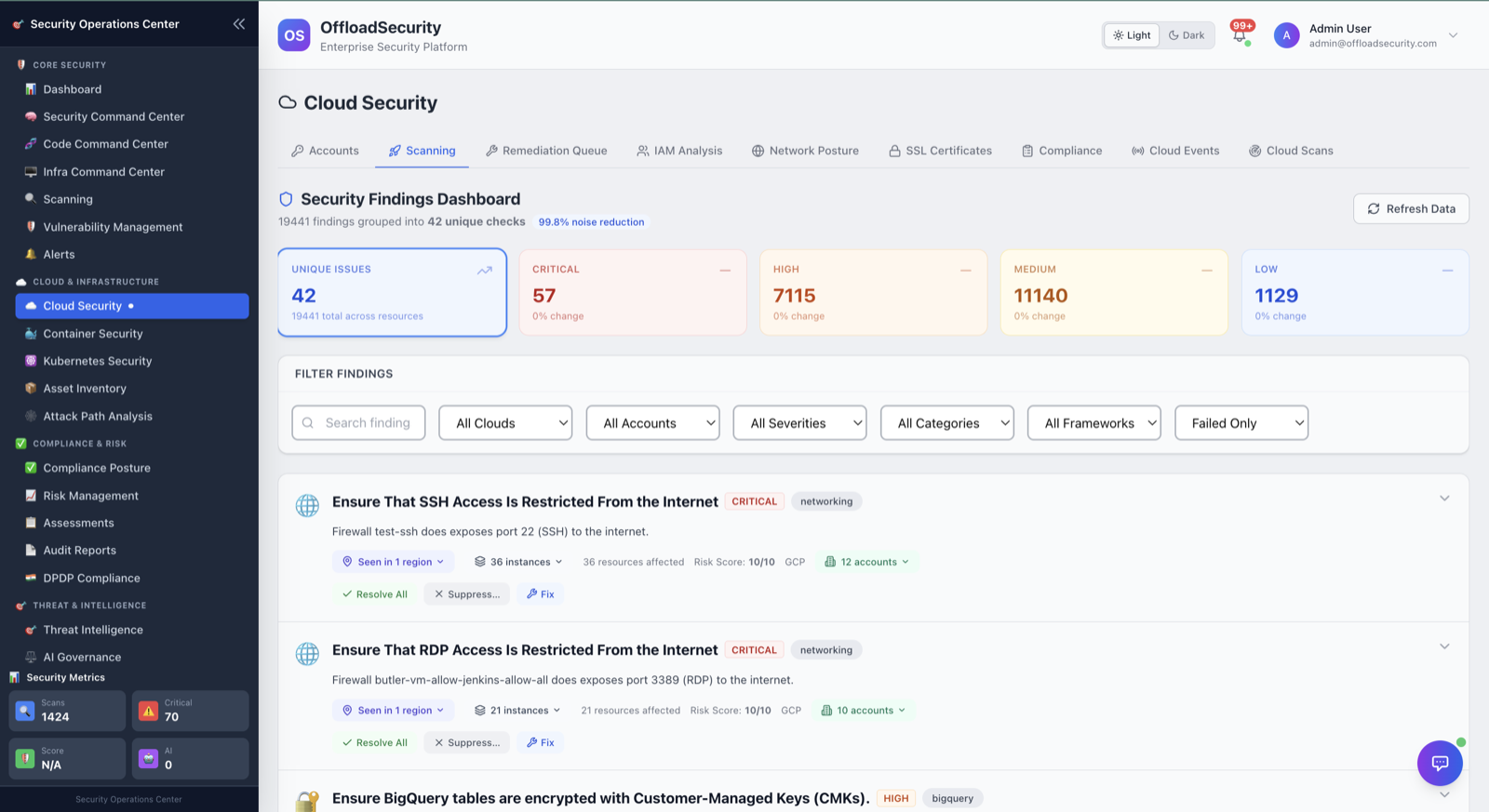Open the All Categories dropdown

click(x=947, y=423)
